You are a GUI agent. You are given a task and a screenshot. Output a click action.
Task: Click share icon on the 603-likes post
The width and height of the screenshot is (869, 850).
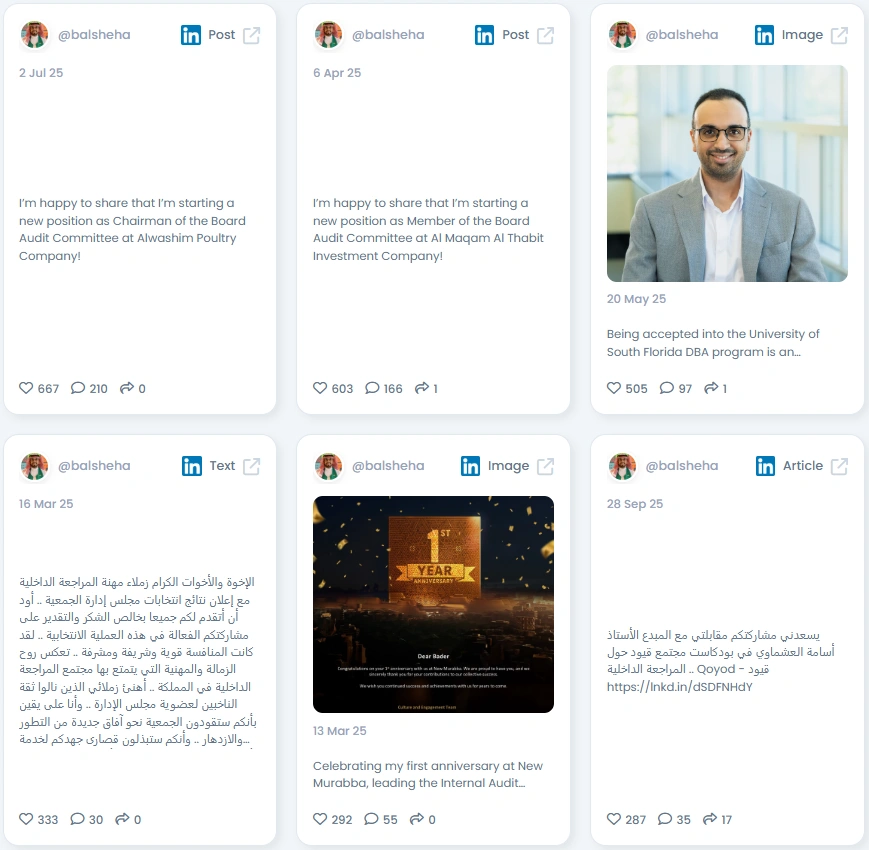click(x=422, y=388)
